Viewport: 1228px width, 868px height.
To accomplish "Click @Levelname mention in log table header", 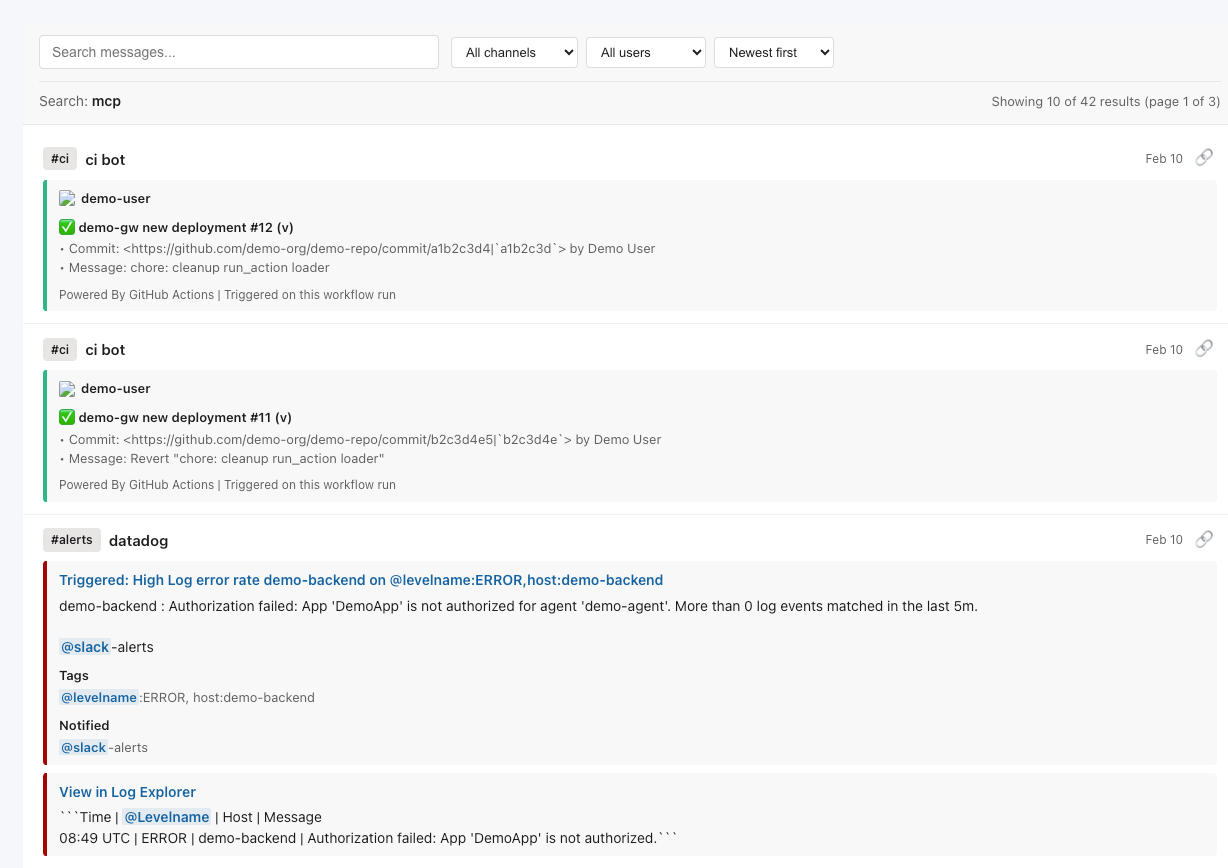I will click(167, 817).
